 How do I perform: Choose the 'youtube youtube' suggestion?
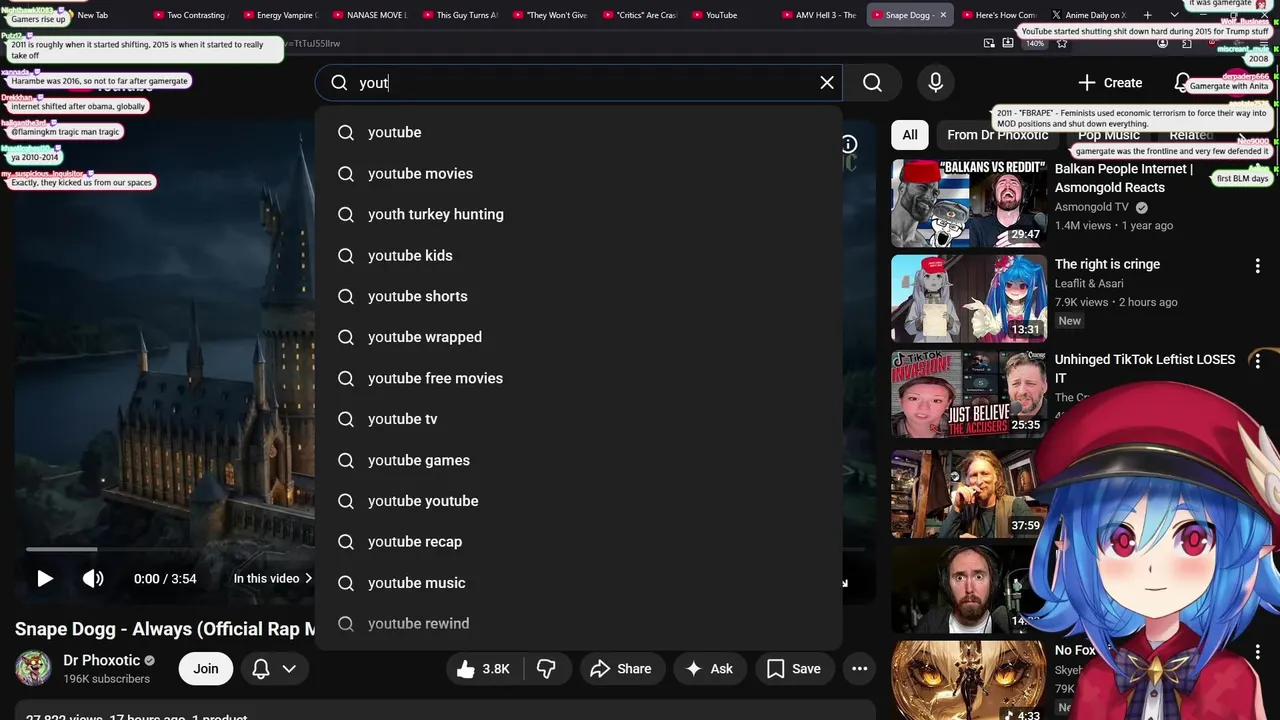(x=578, y=501)
